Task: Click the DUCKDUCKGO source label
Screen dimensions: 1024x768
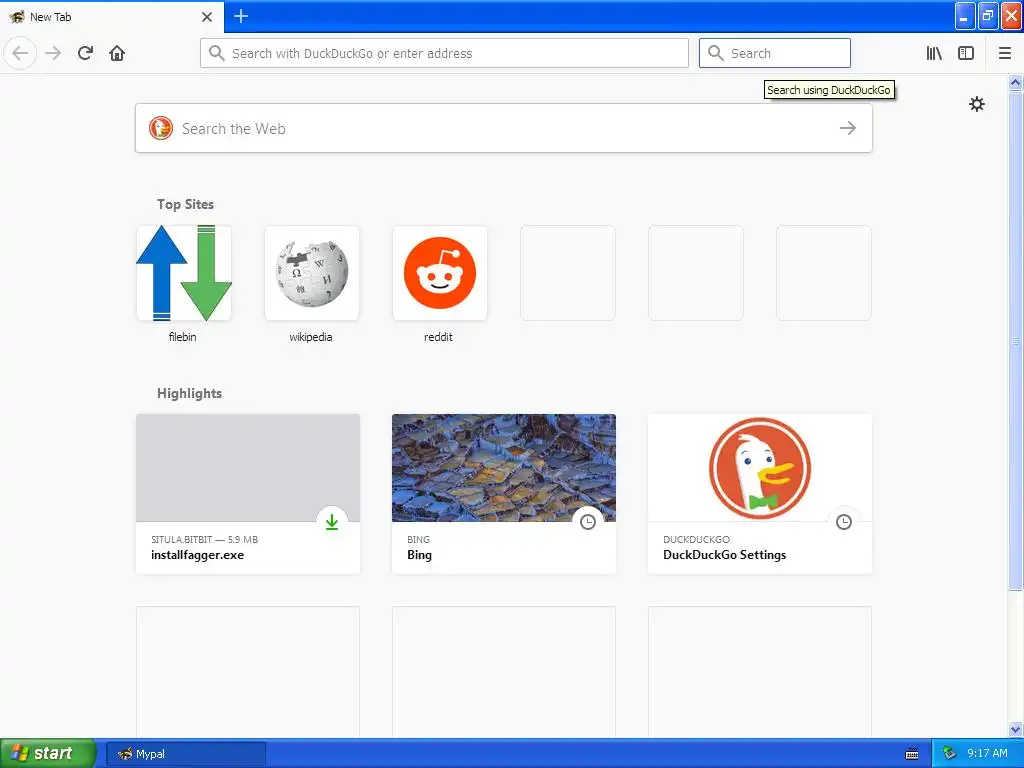Action: (696, 539)
